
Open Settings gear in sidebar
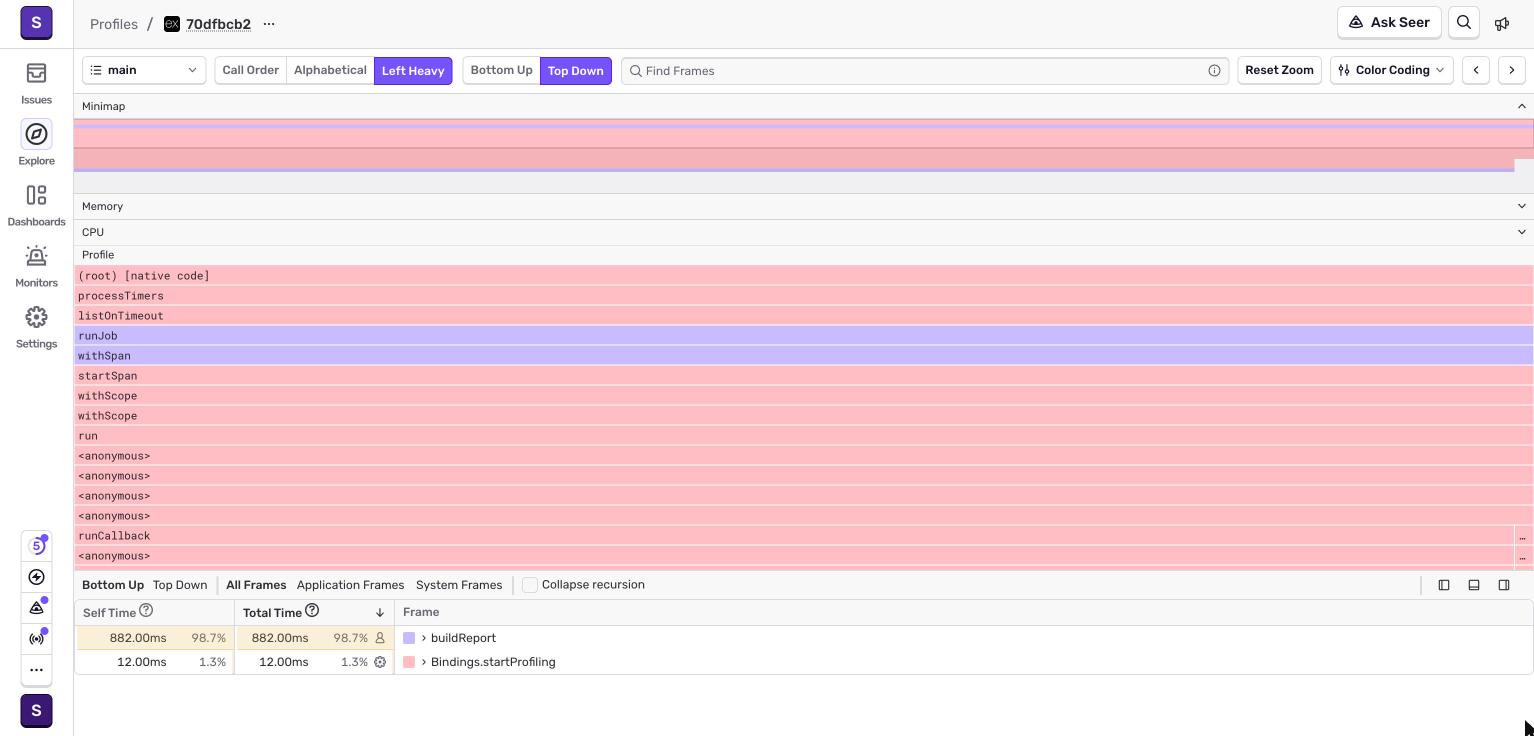[x=36, y=326]
